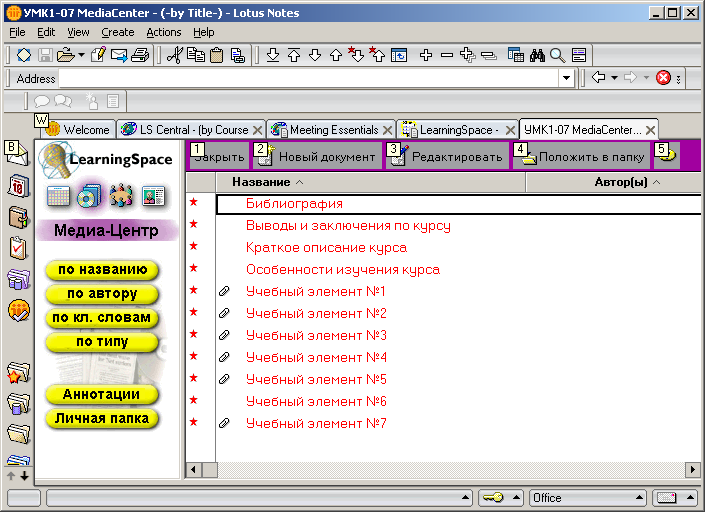Screen dimensions: 705x512
Task: Click the Положить в папку button
Action: [581, 156]
